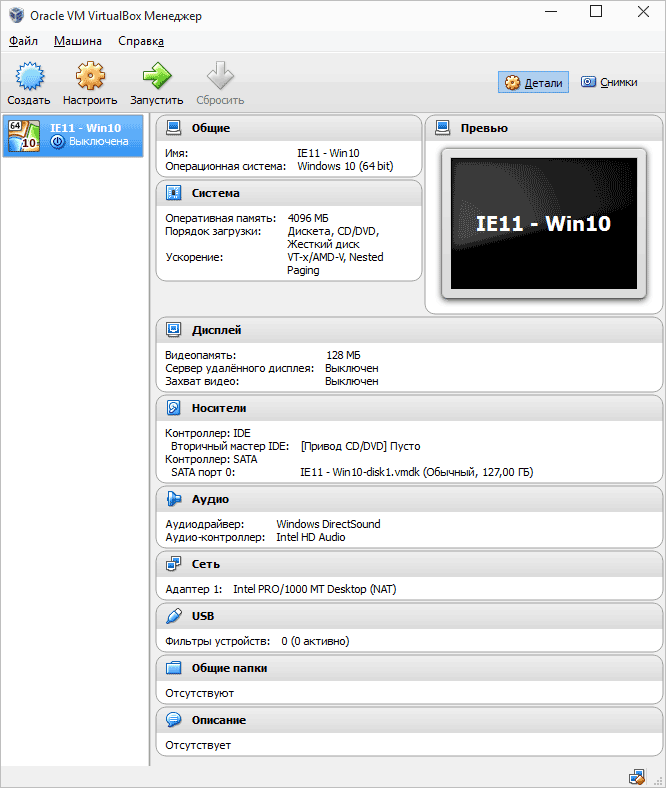The width and height of the screenshot is (666, 788).
Task: Click the Сбросить gray arrow icon
Action: point(220,76)
